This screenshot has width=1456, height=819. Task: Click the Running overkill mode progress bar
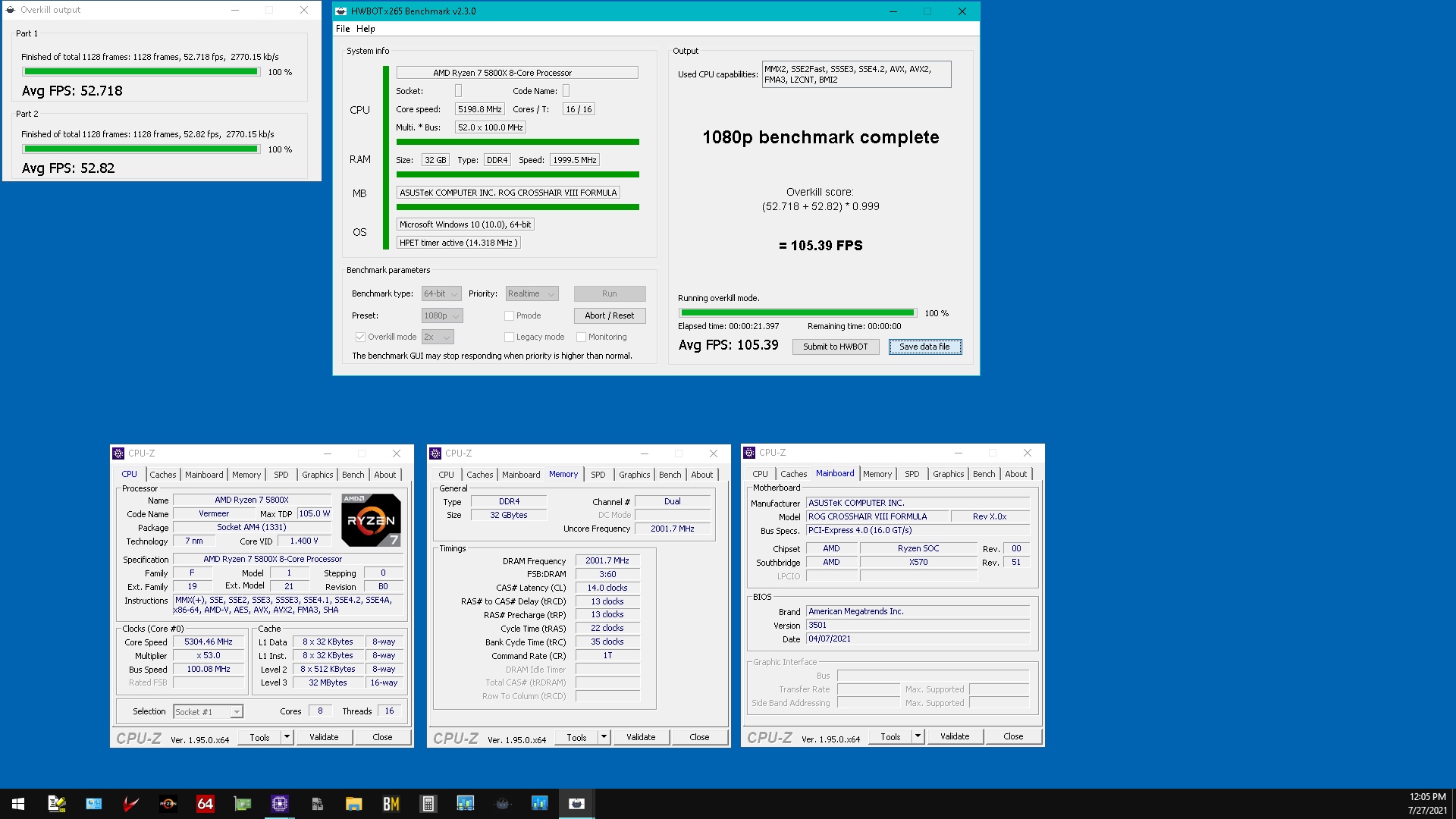(797, 313)
